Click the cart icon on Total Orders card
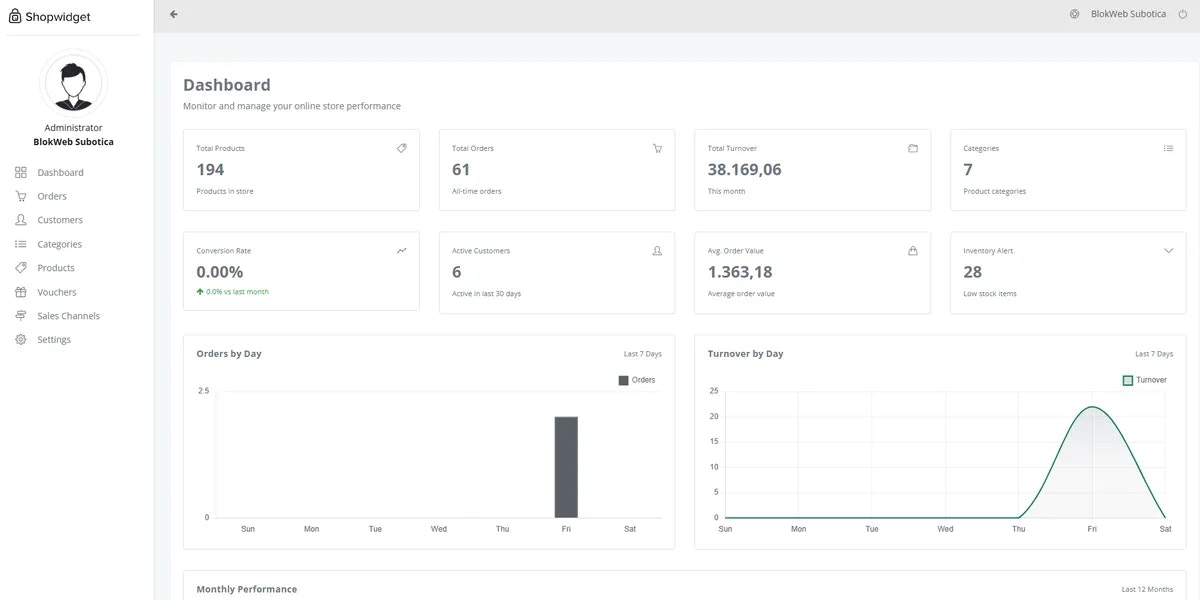The width and height of the screenshot is (1200, 600). (657, 148)
